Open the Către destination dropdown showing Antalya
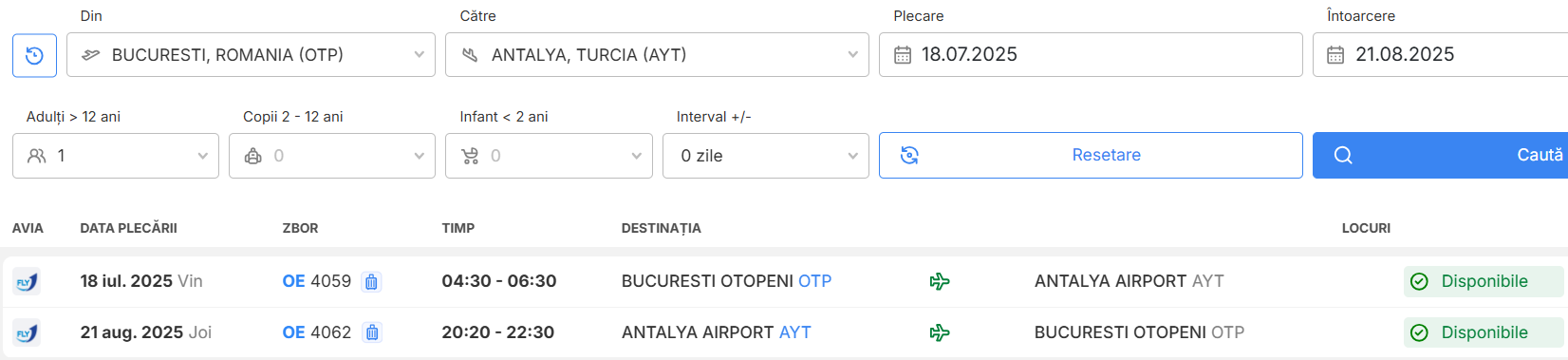This screenshot has height=360, width=1568. click(657, 55)
